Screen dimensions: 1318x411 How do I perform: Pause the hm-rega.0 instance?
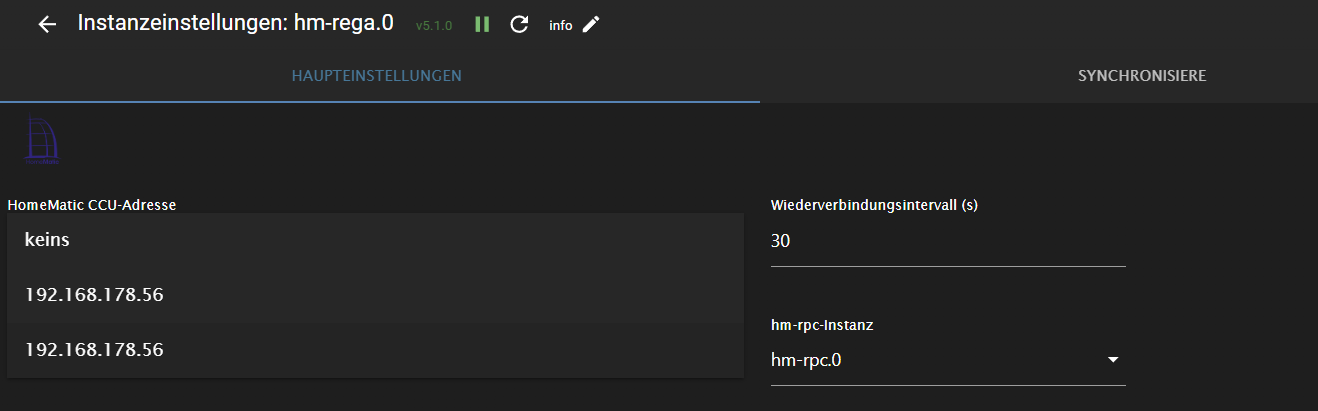click(x=482, y=24)
